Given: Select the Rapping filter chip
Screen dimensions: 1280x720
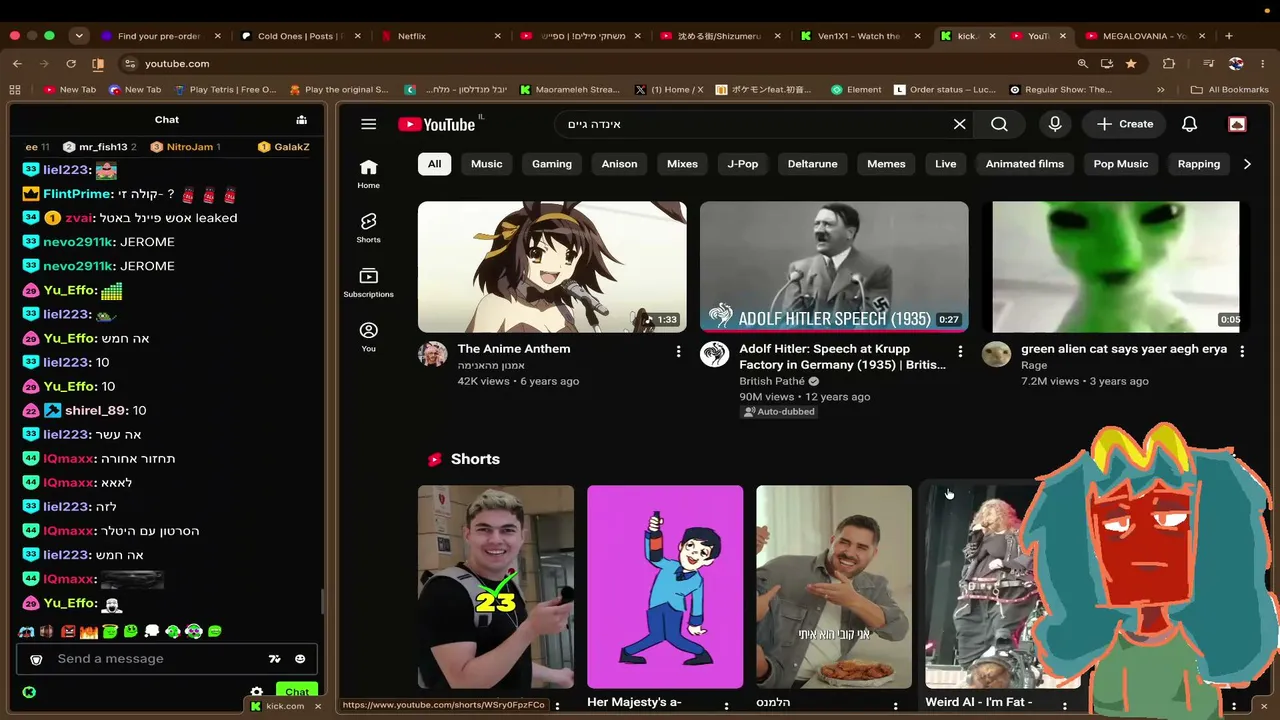Looking at the screenshot, I should (1199, 164).
